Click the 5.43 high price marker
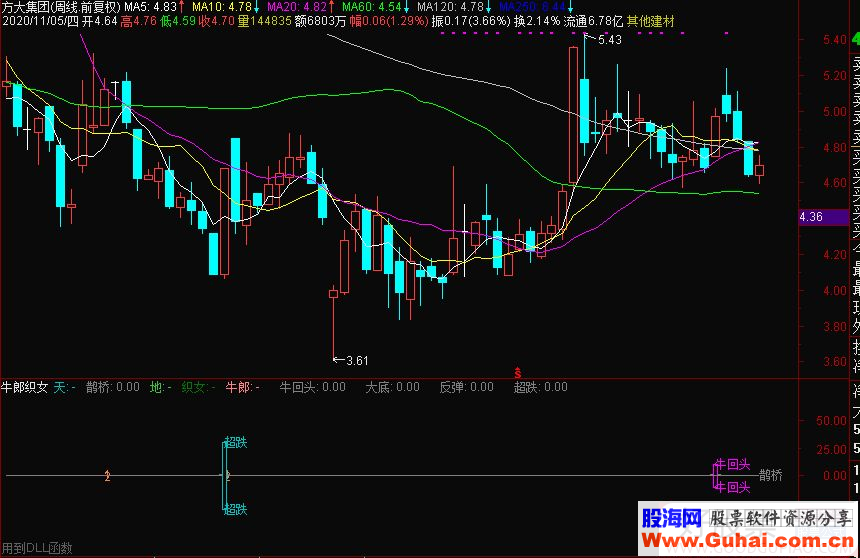This screenshot has height=558, width=860. click(x=609, y=40)
